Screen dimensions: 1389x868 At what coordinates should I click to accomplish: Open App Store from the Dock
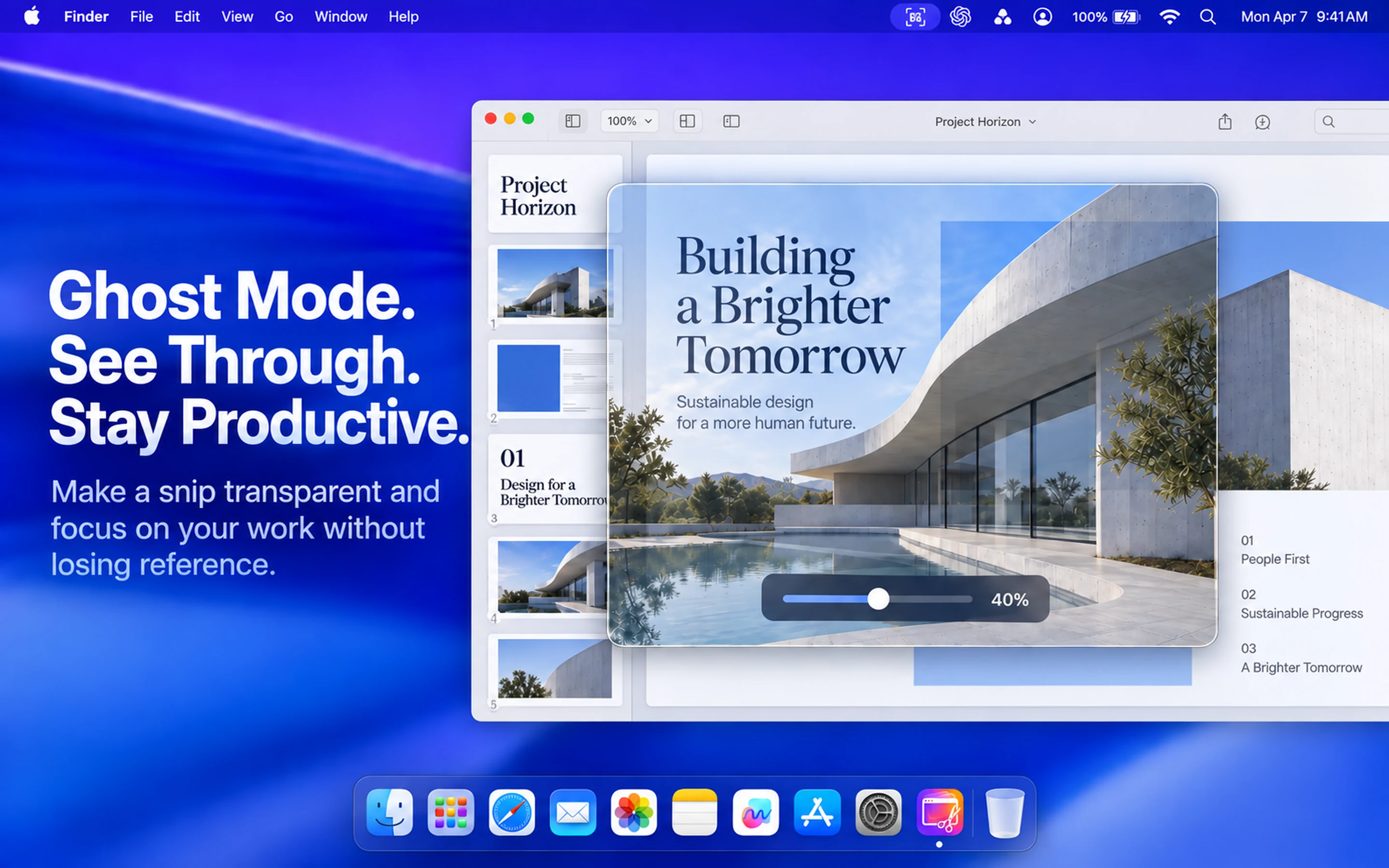pos(817,813)
